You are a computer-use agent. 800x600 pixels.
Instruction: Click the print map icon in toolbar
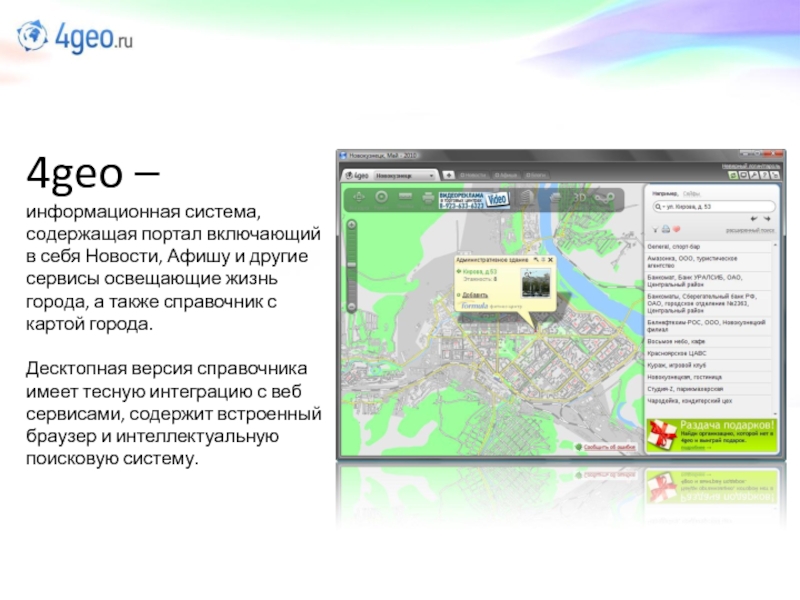(x=428, y=198)
